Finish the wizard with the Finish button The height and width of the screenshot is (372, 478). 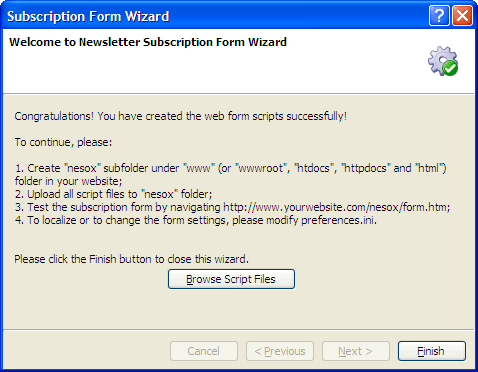click(x=432, y=351)
